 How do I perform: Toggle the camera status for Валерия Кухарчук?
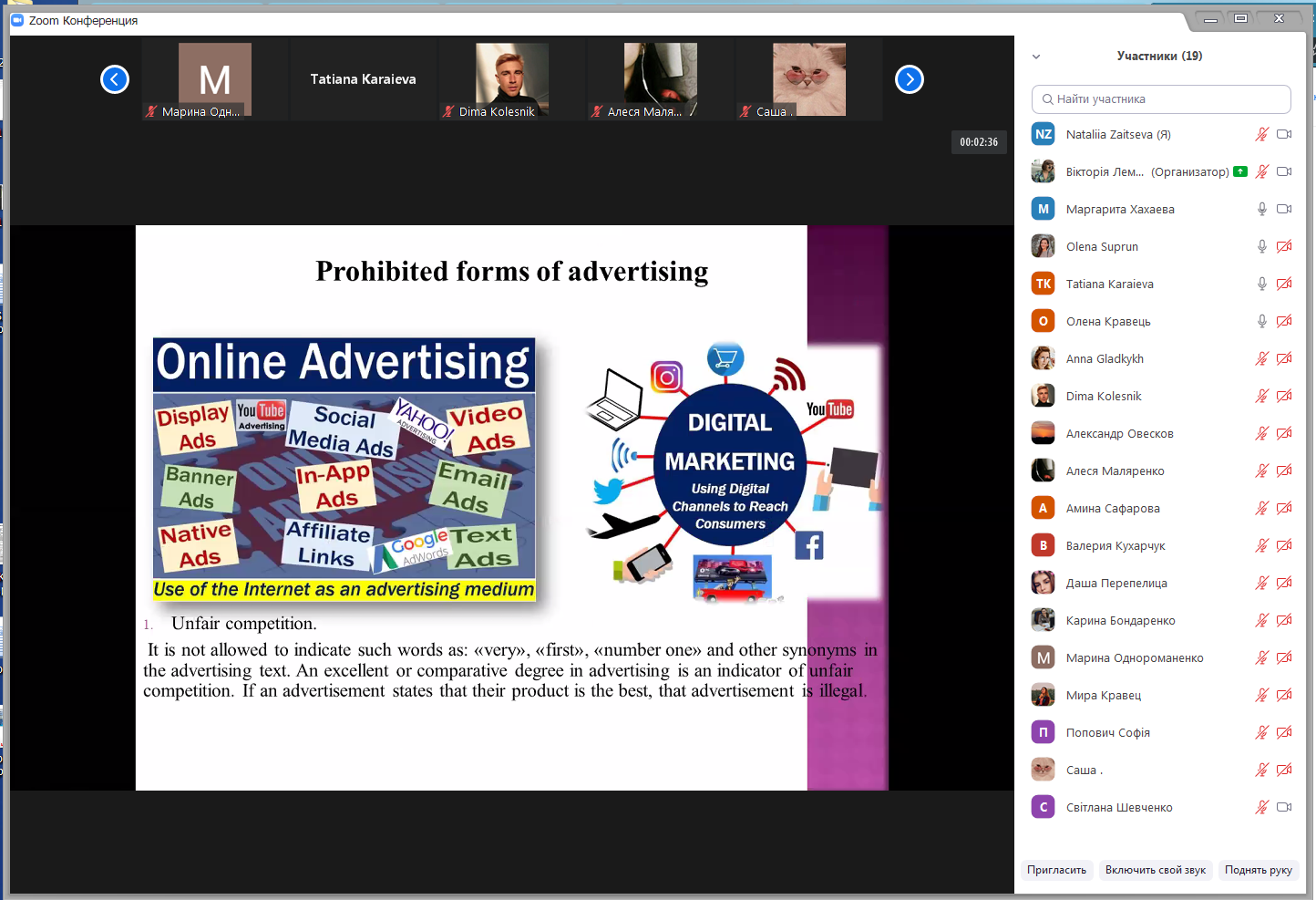point(1284,545)
